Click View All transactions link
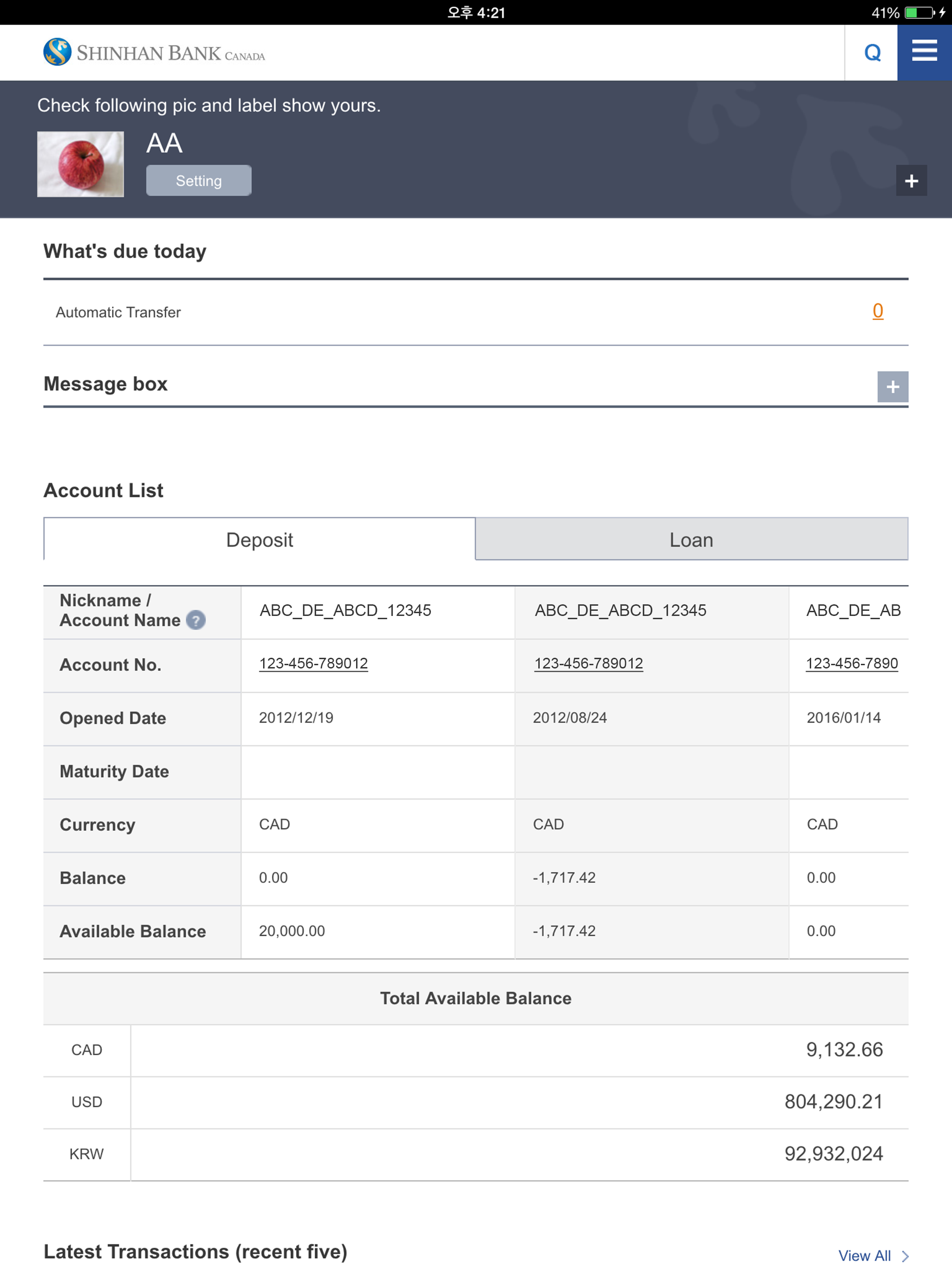 coord(864,1256)
